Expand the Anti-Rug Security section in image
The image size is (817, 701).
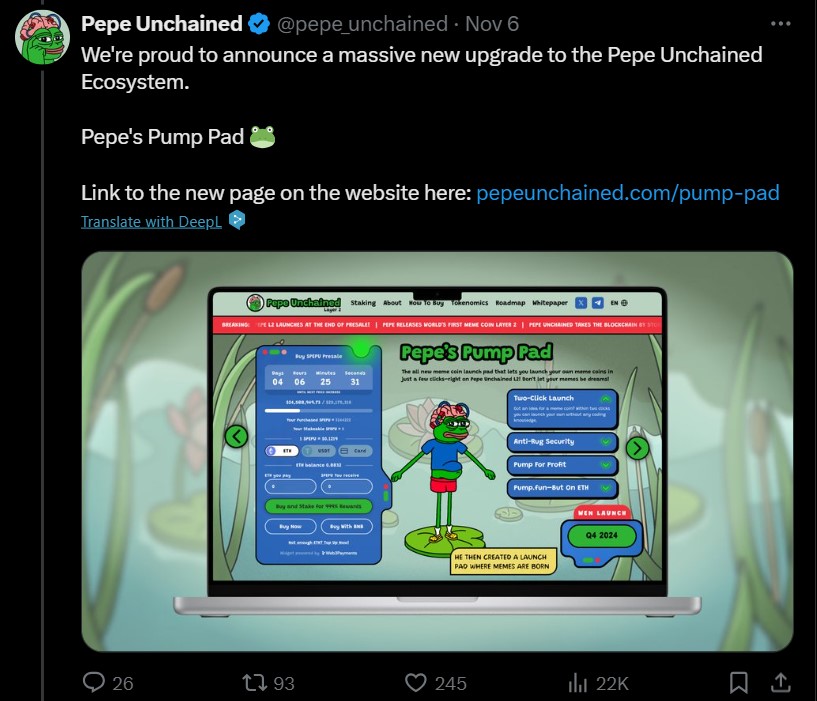pos(562,441)
